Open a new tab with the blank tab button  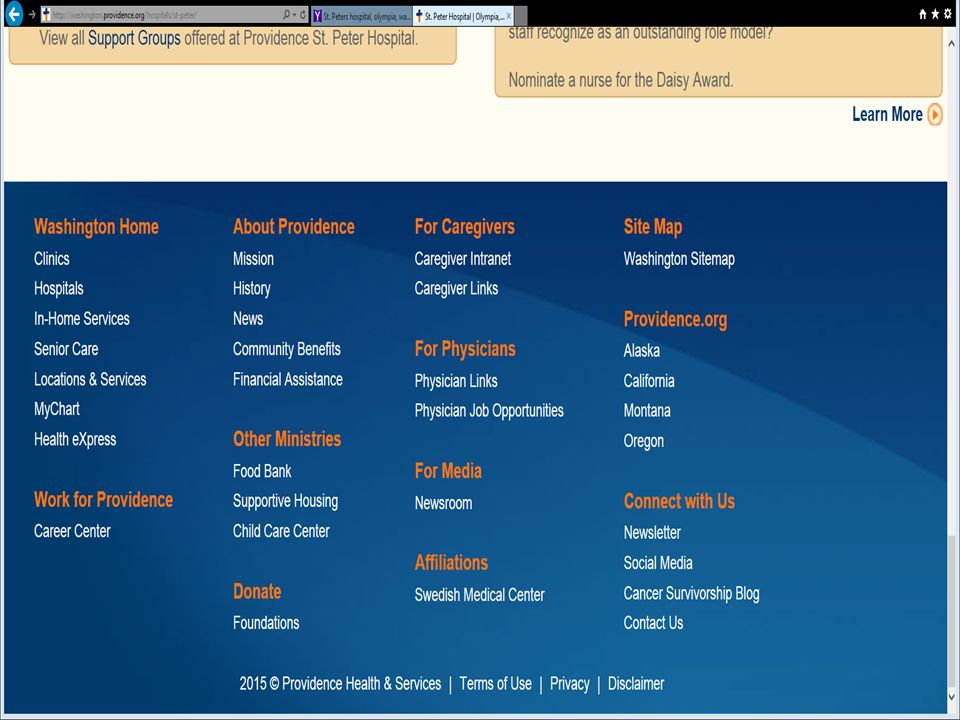point(520,17)
